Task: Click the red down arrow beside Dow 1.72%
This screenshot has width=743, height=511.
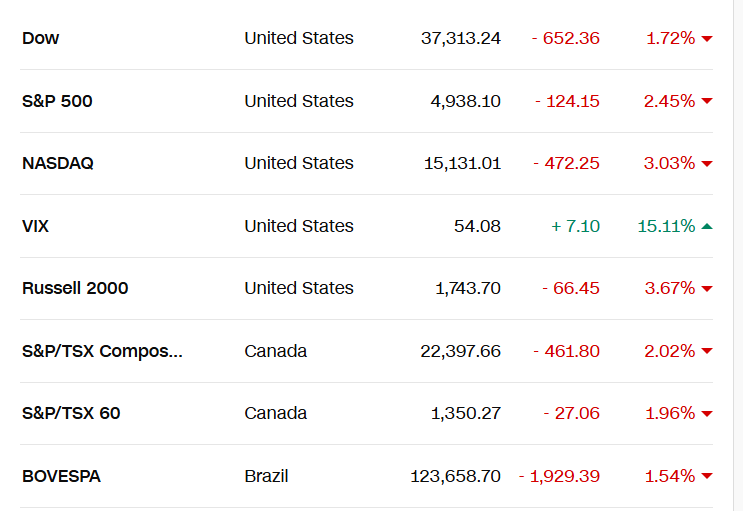Action: [x=707, y=38]
